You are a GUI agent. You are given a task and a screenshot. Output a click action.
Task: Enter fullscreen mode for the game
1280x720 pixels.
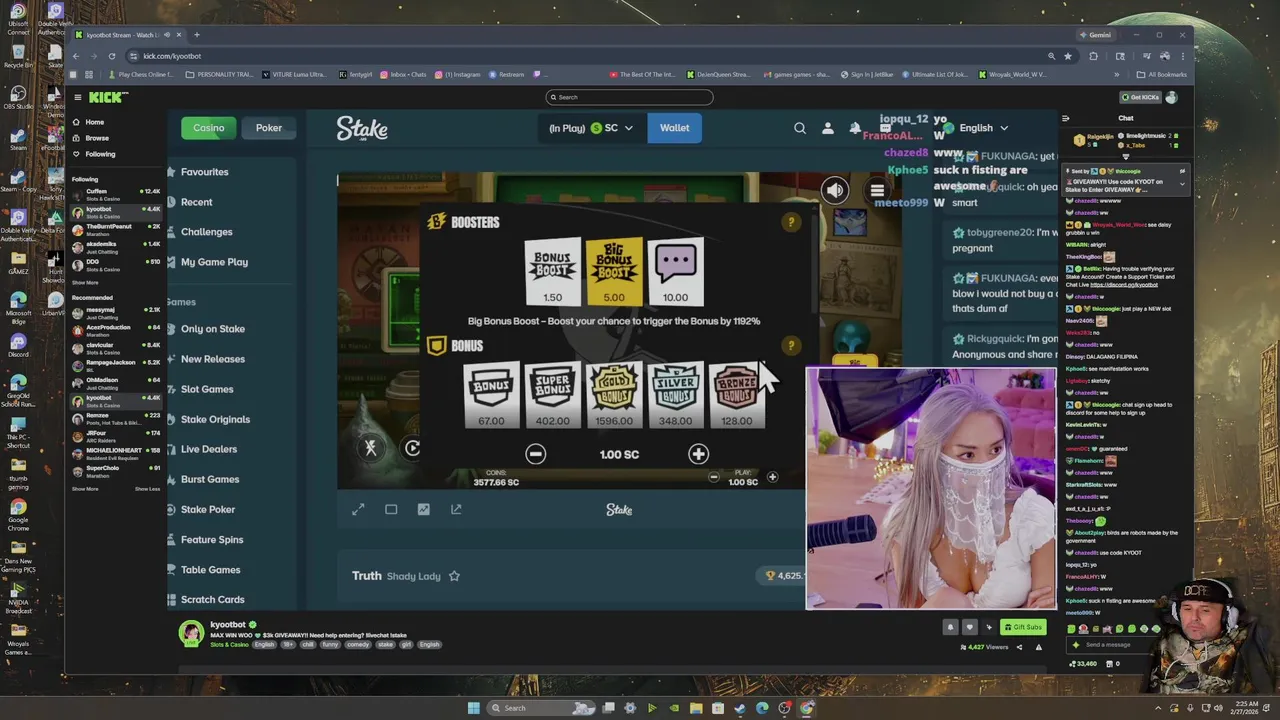pyautogui.click(x=358, y=509)
